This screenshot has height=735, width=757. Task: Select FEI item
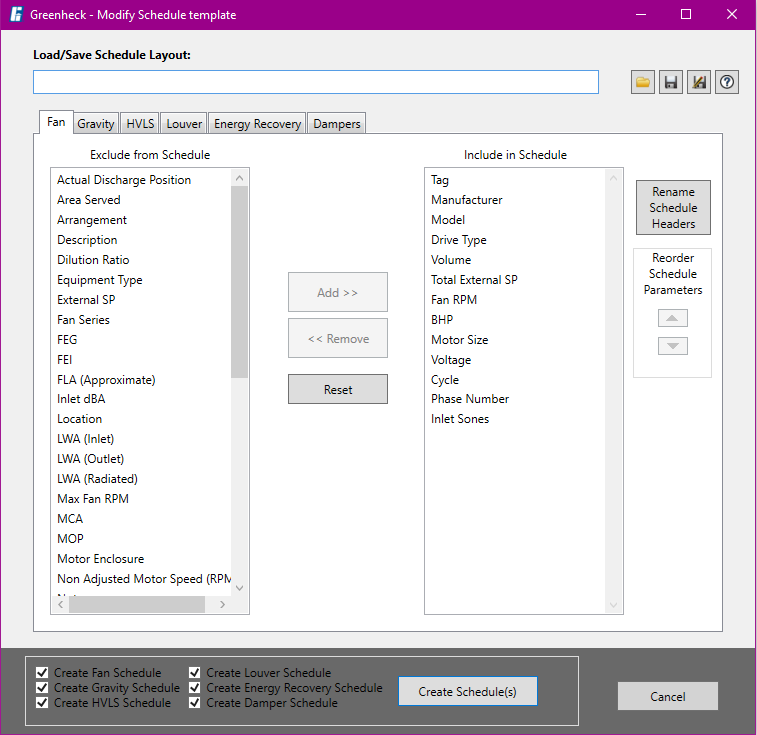(x=64, y=359)
